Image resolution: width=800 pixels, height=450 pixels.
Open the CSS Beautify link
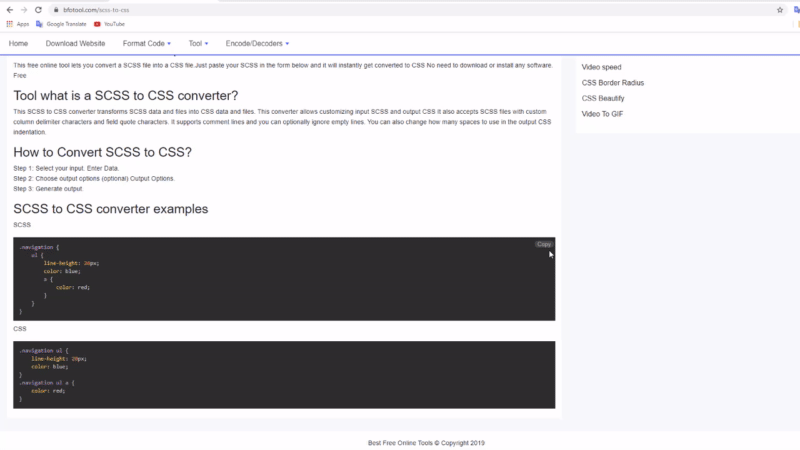coord(603,98)
